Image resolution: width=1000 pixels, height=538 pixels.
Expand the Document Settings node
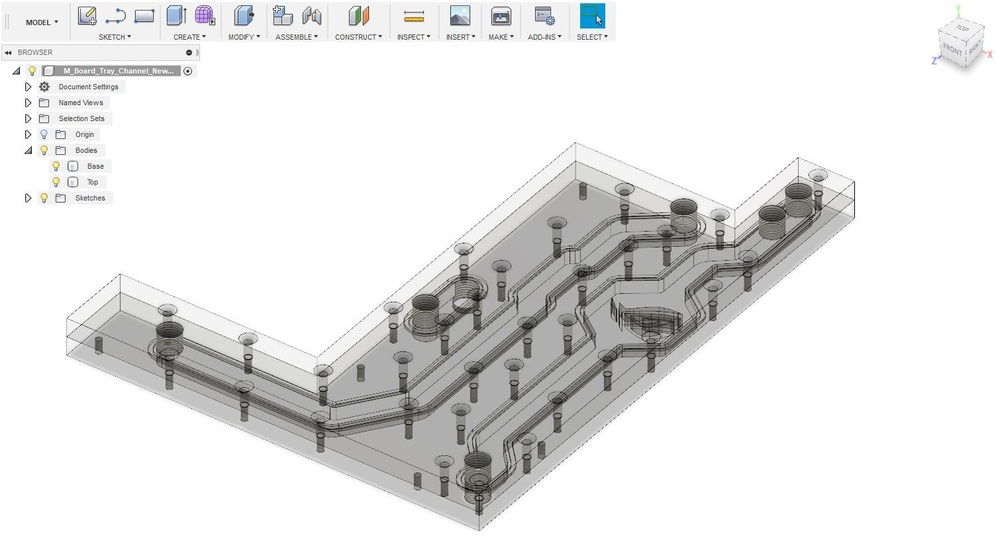[x=28, y=87]
